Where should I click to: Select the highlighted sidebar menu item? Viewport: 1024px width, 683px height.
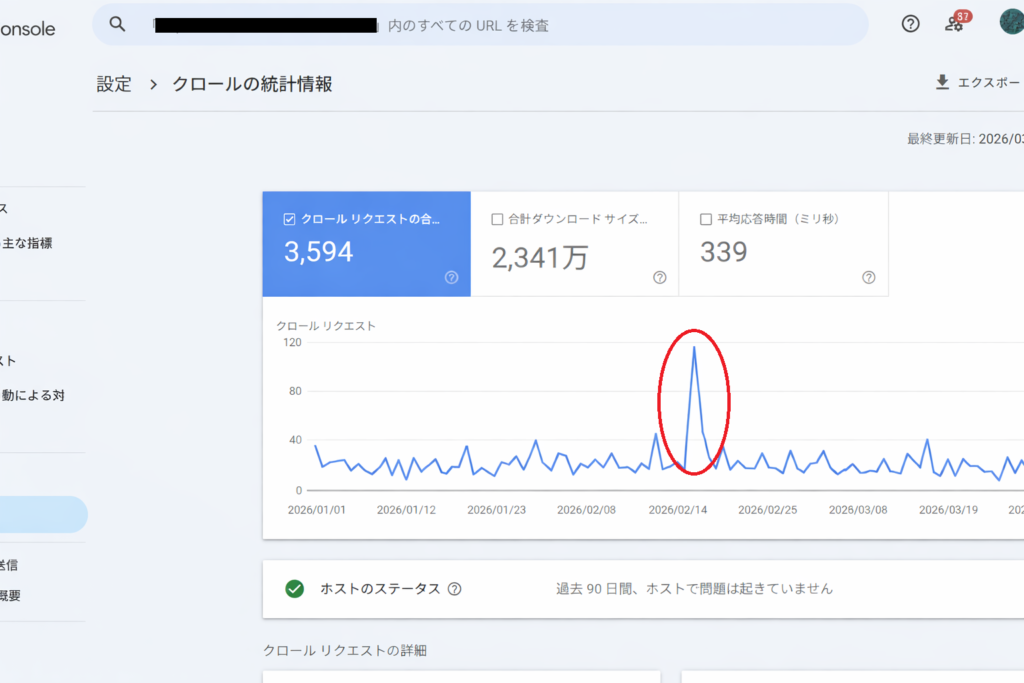pos(40,514)
